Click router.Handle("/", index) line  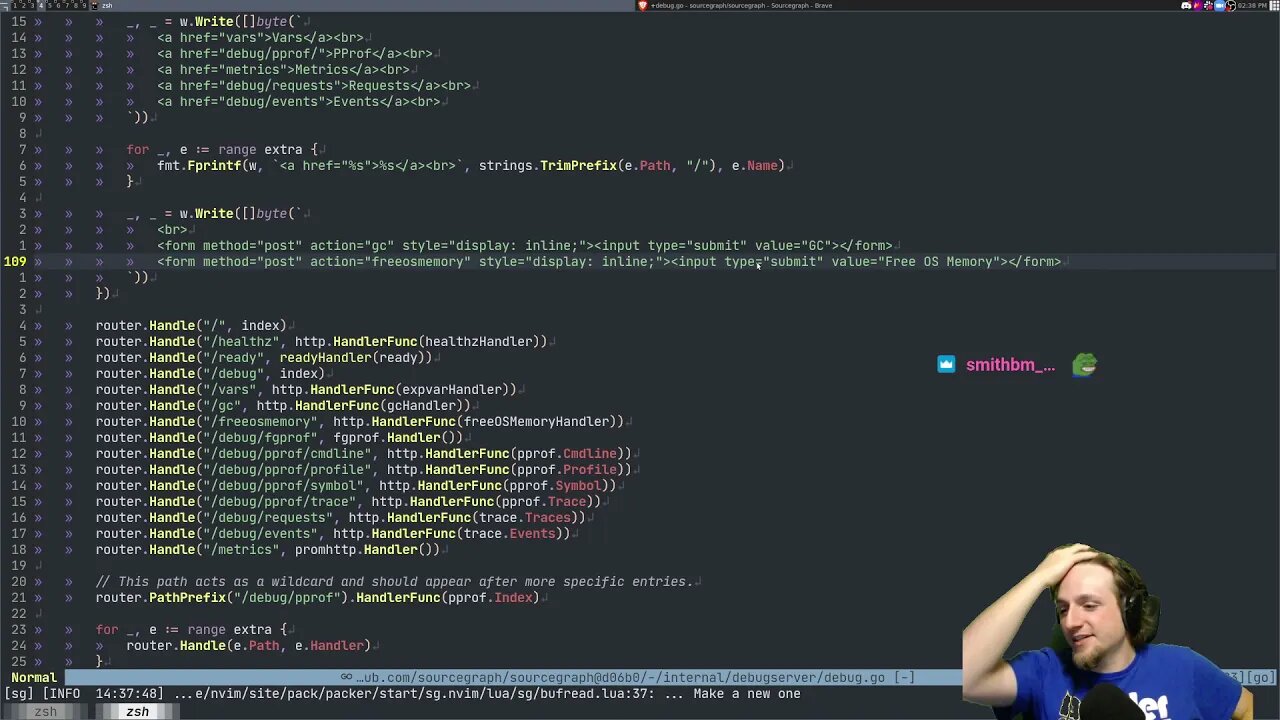pyautogui.click(x=191, y=325)
